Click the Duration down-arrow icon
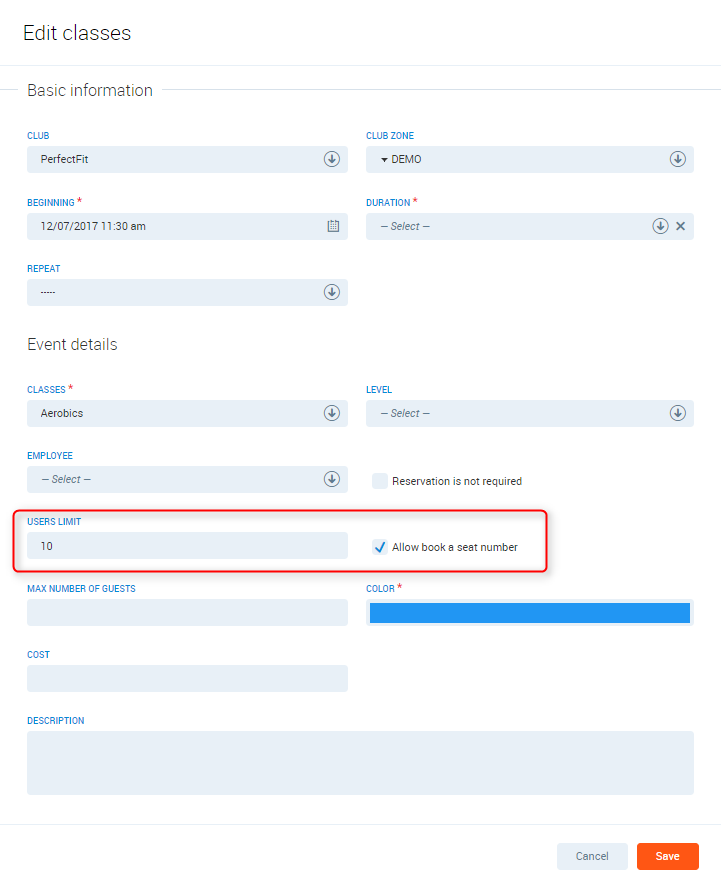 click(660, 226)
